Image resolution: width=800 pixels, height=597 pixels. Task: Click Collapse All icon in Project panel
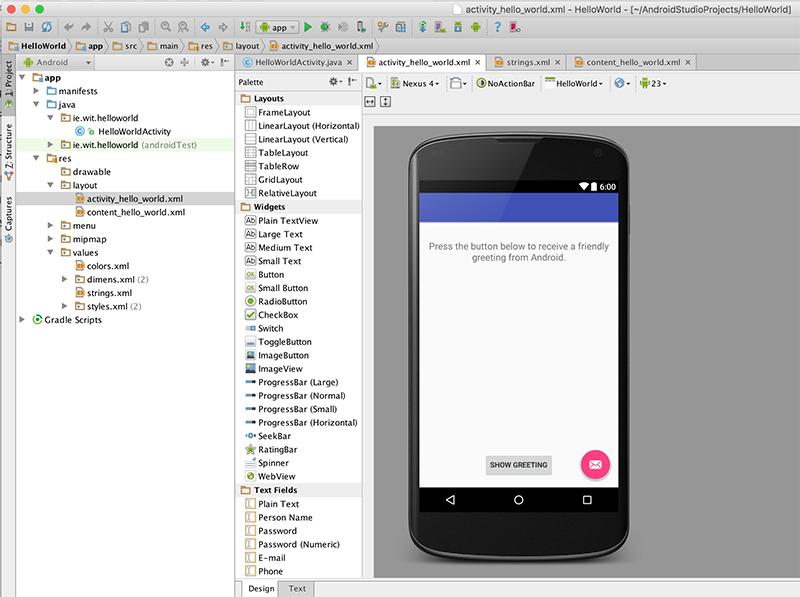(x=184, y=62)
